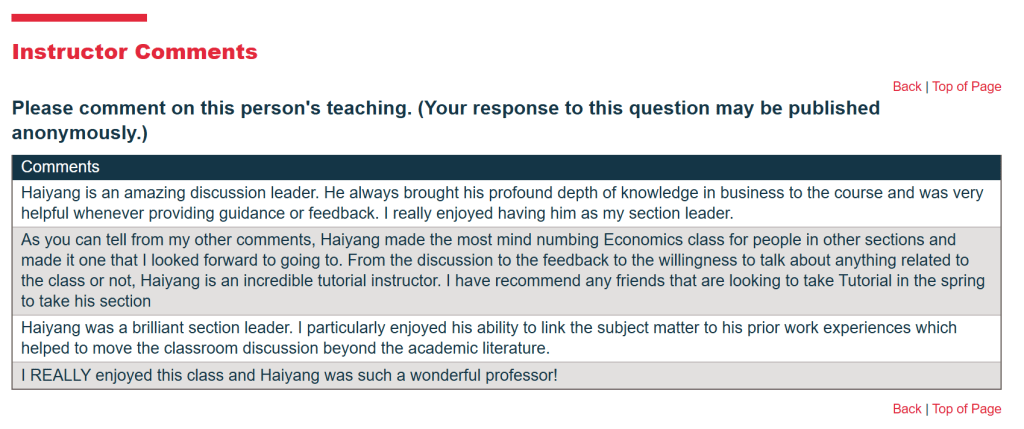
Task: Click the words 'academic literature'
Action: pyautogui.click(x=480, y=349)
